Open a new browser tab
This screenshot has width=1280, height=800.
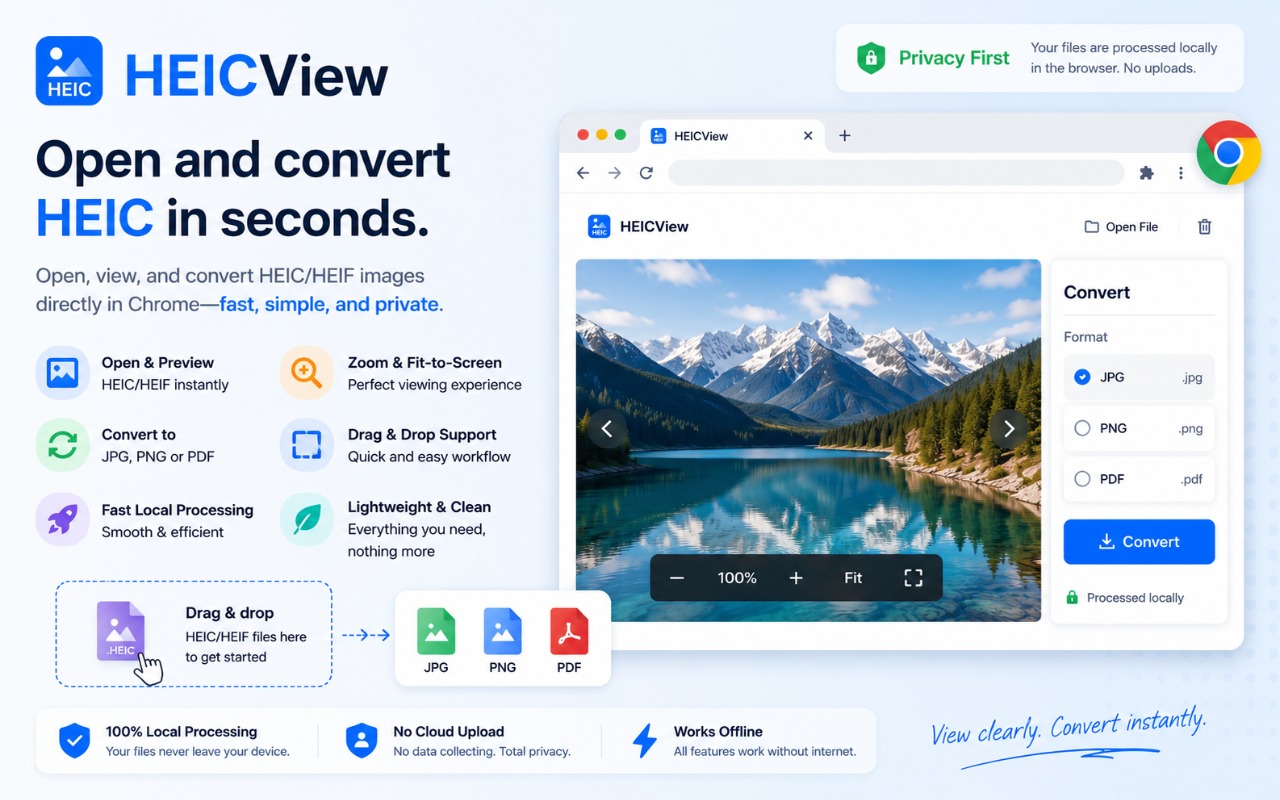tap(844, 136)
